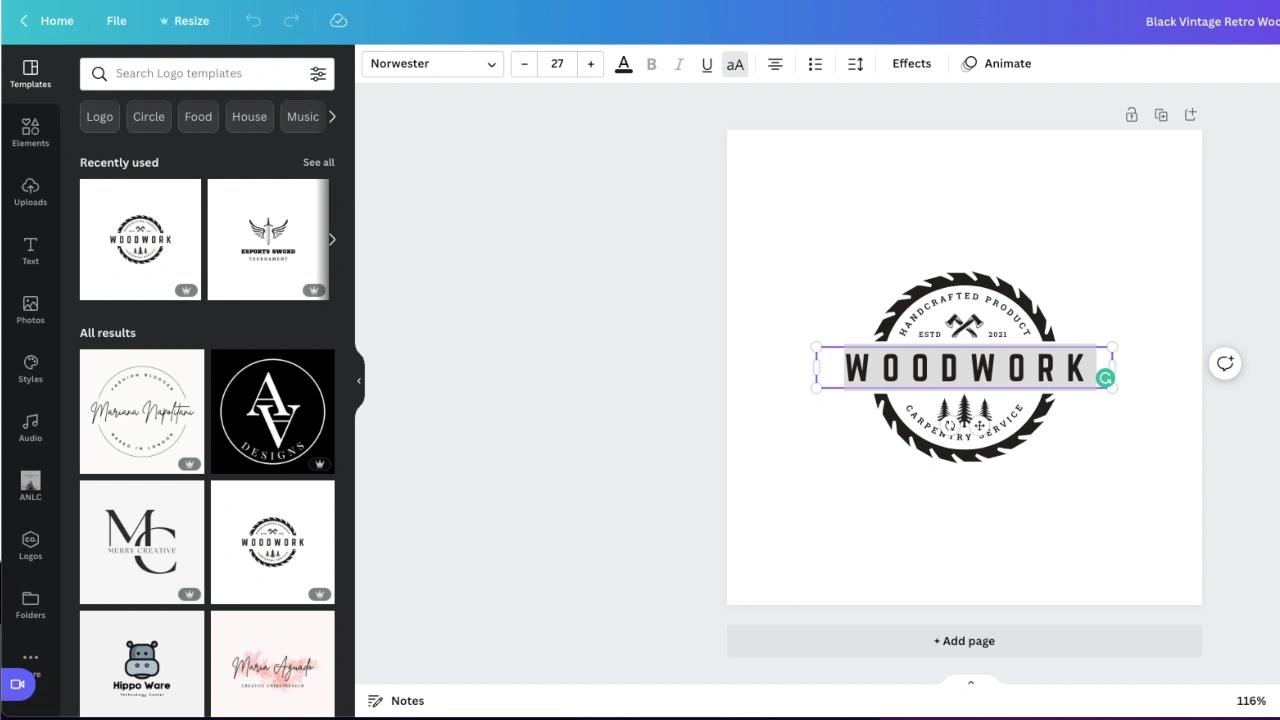
Task: Open the Templates sidebar panel
Action: [x=30, y=74]
